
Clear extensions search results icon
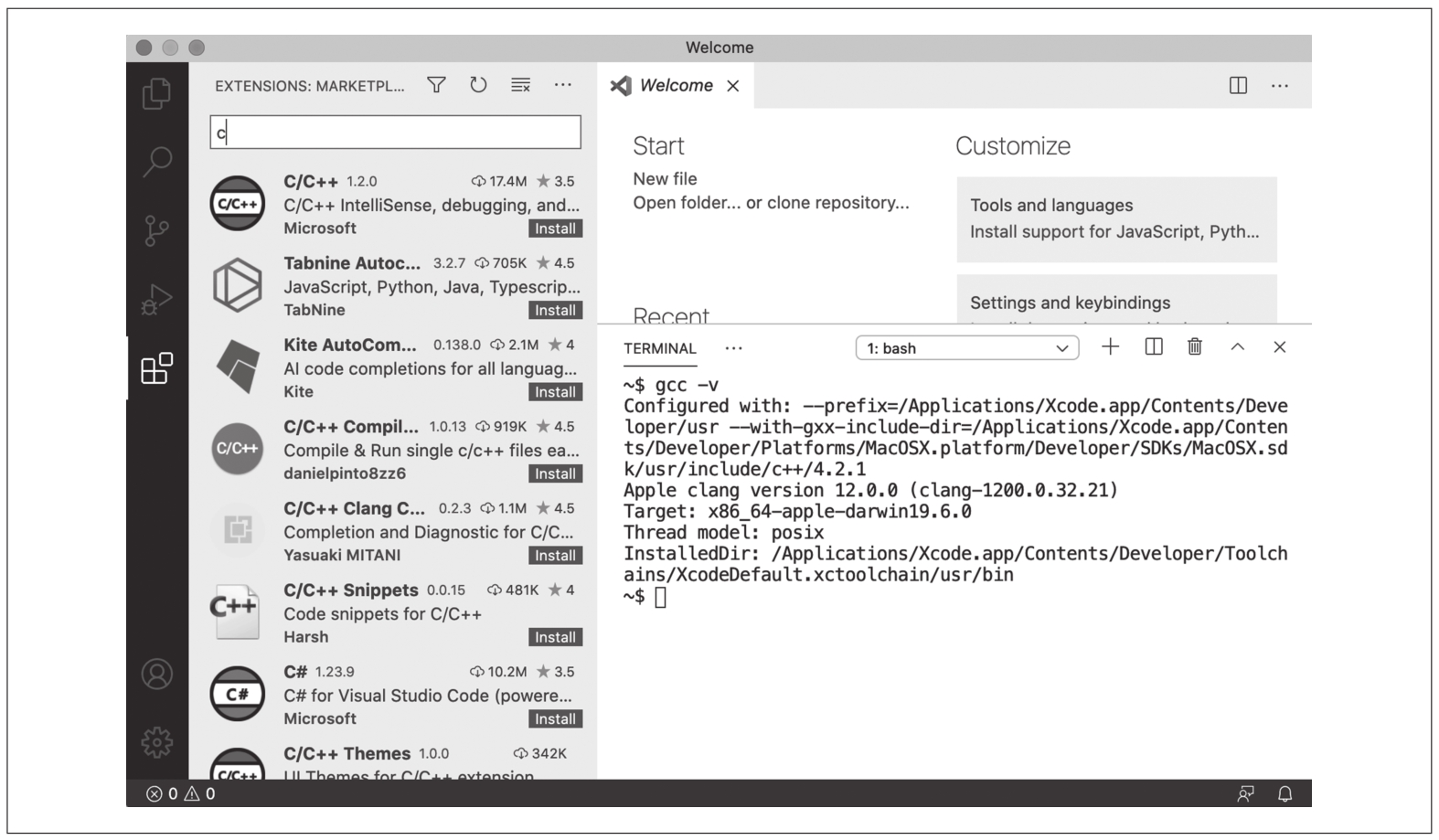click(520, 85)
